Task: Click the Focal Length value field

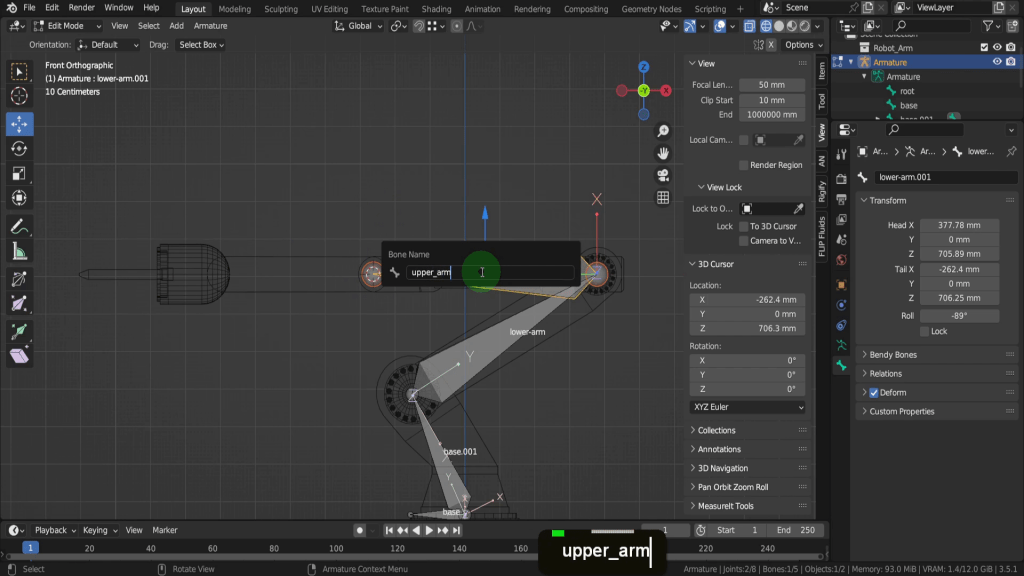Action: coord(771,85)
